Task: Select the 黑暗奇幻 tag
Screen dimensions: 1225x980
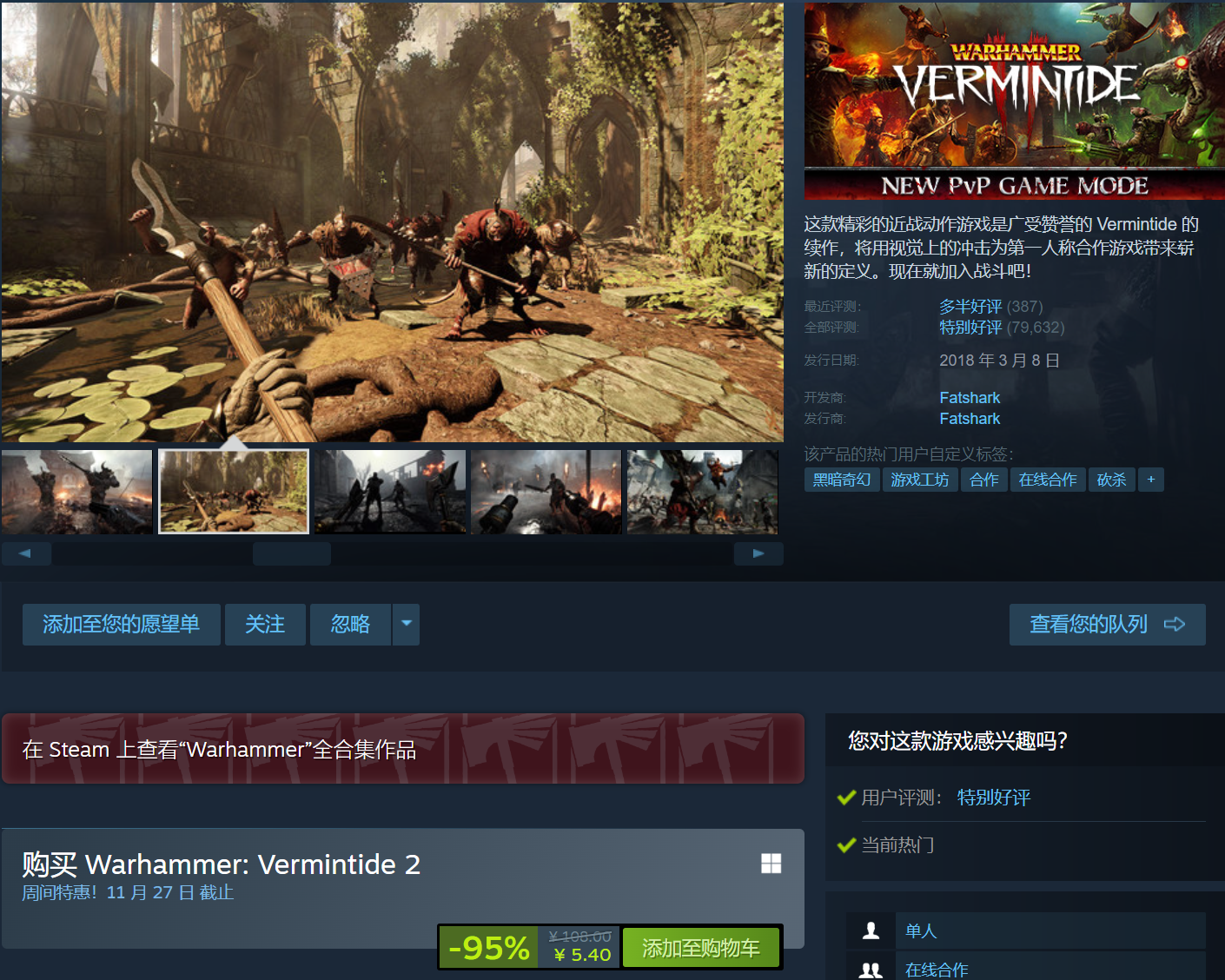Action: [841, 479]
